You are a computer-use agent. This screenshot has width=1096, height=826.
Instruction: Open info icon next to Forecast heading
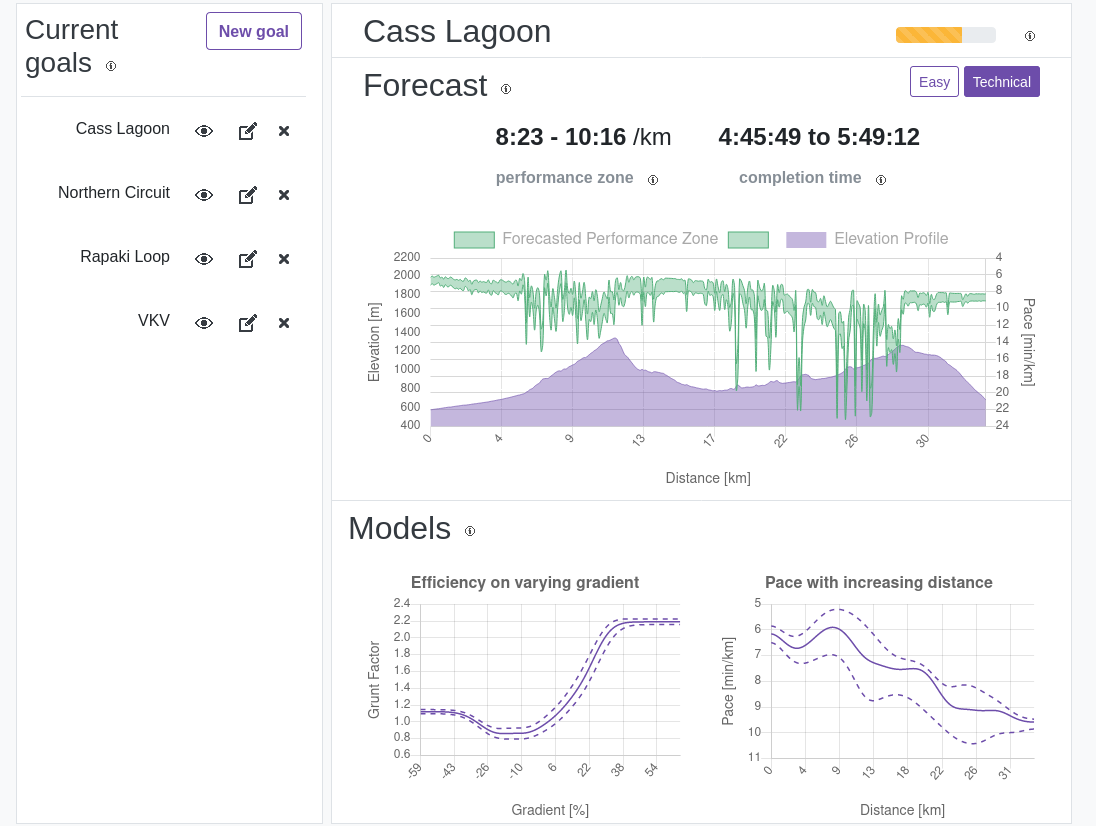coord(506,89)
